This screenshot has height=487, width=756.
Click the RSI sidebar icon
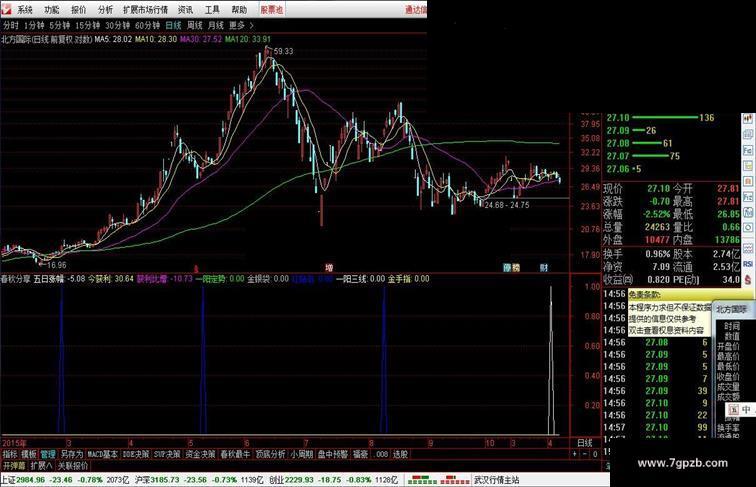click(x=748, y=264)
